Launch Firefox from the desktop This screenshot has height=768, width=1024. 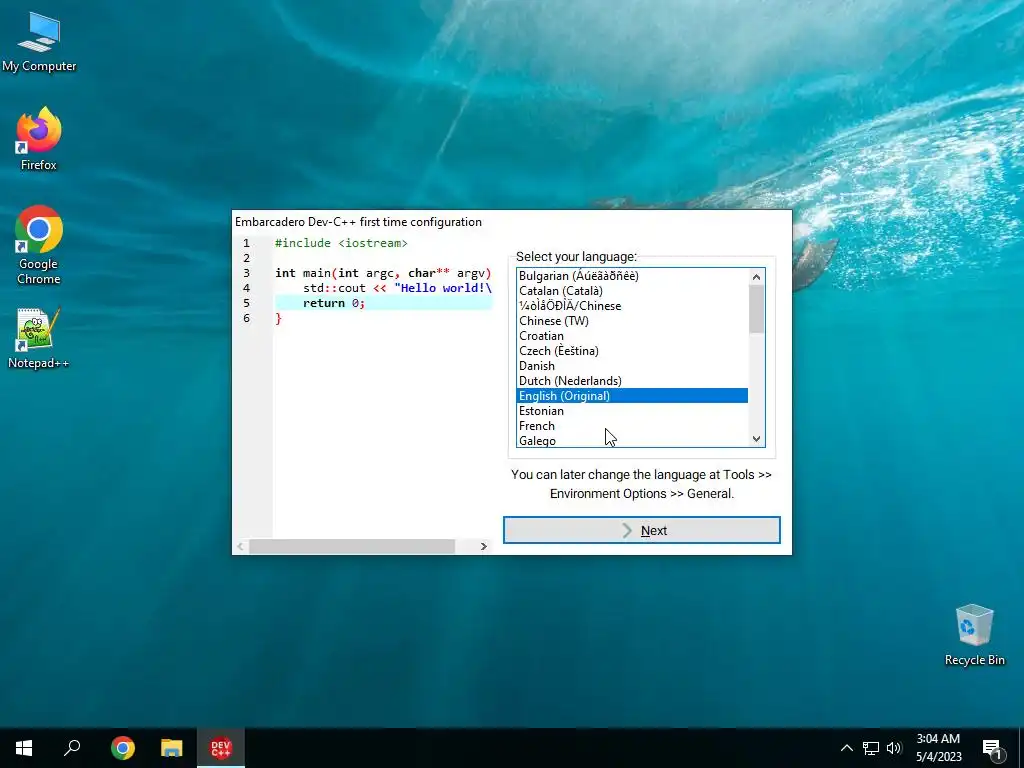[39, 139]
